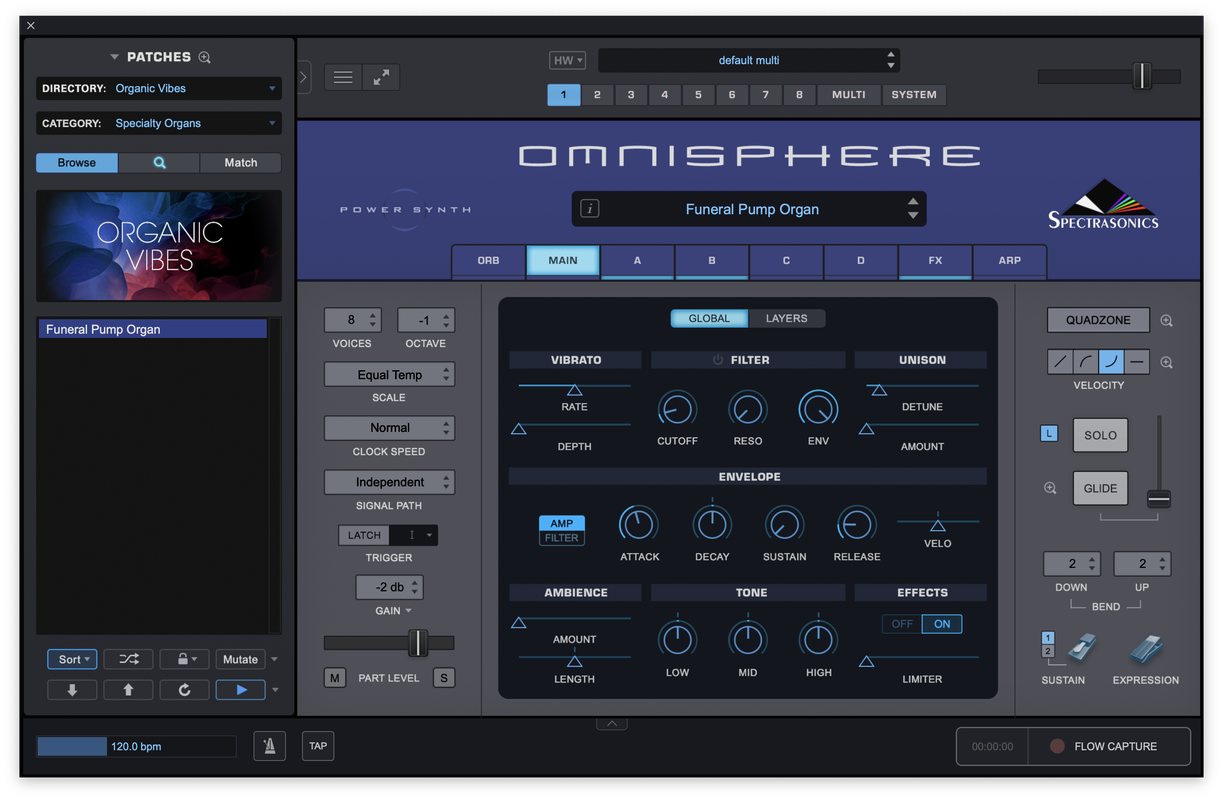
Task: Toggle part Mute M button
Action: point(335,678)
